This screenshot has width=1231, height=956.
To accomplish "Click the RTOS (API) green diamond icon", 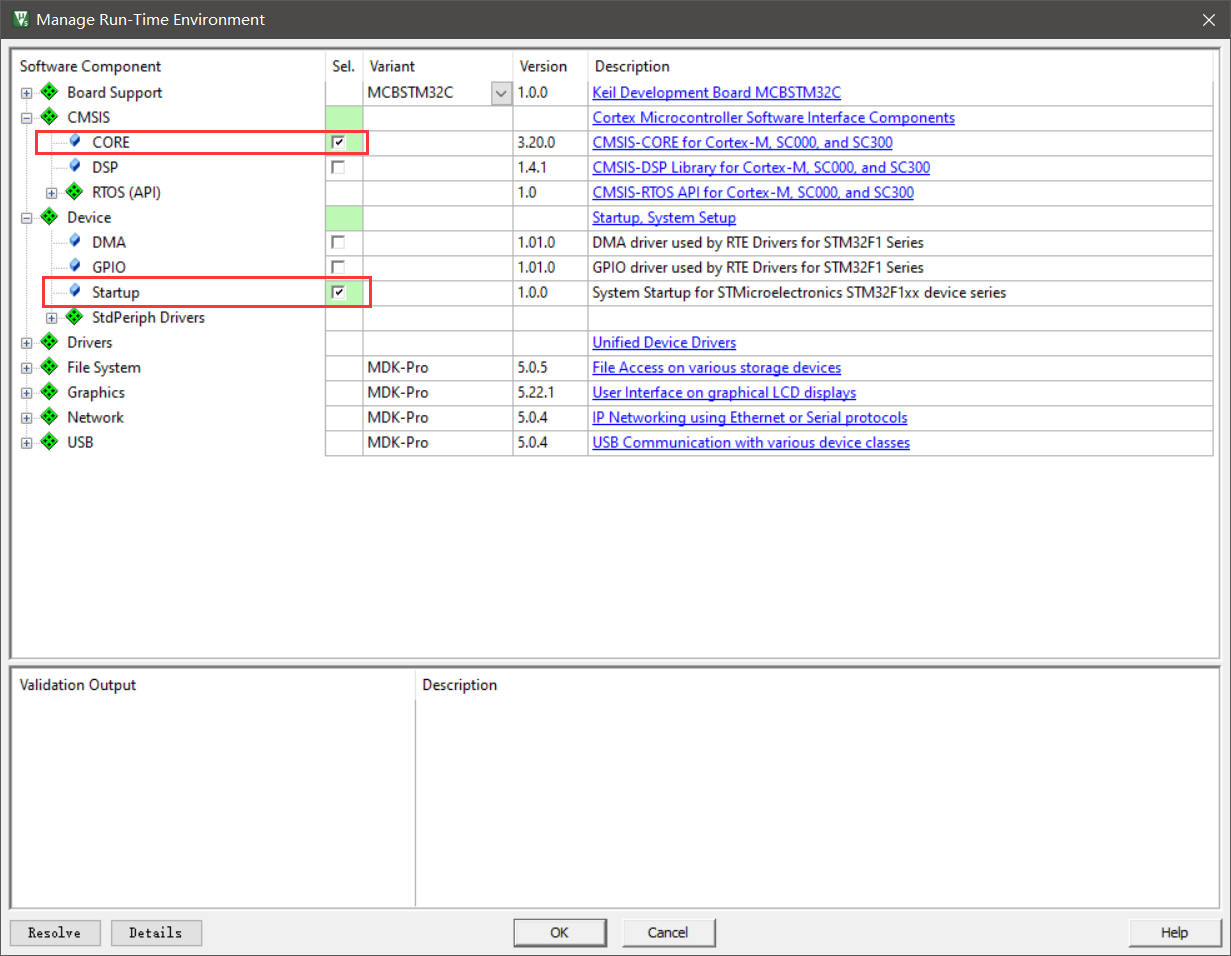I will coord(75,192).
